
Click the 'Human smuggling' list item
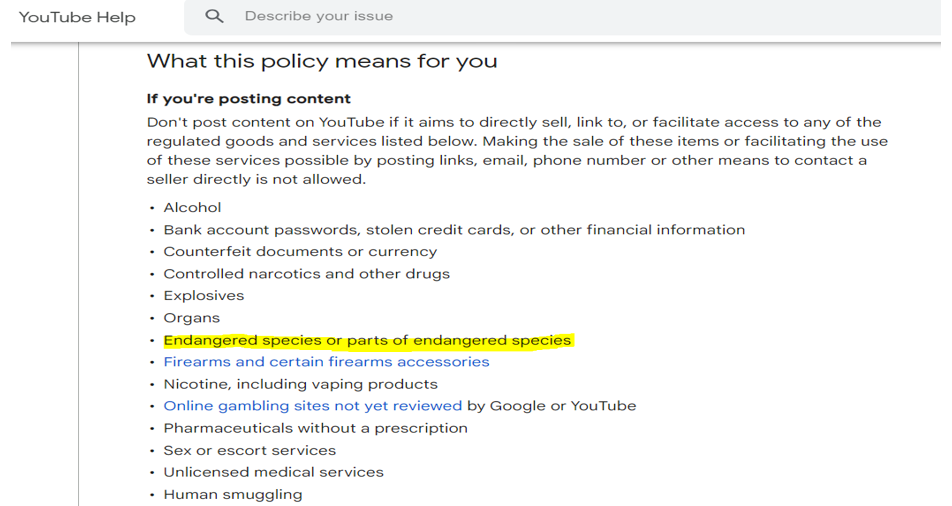coord(232,494)
